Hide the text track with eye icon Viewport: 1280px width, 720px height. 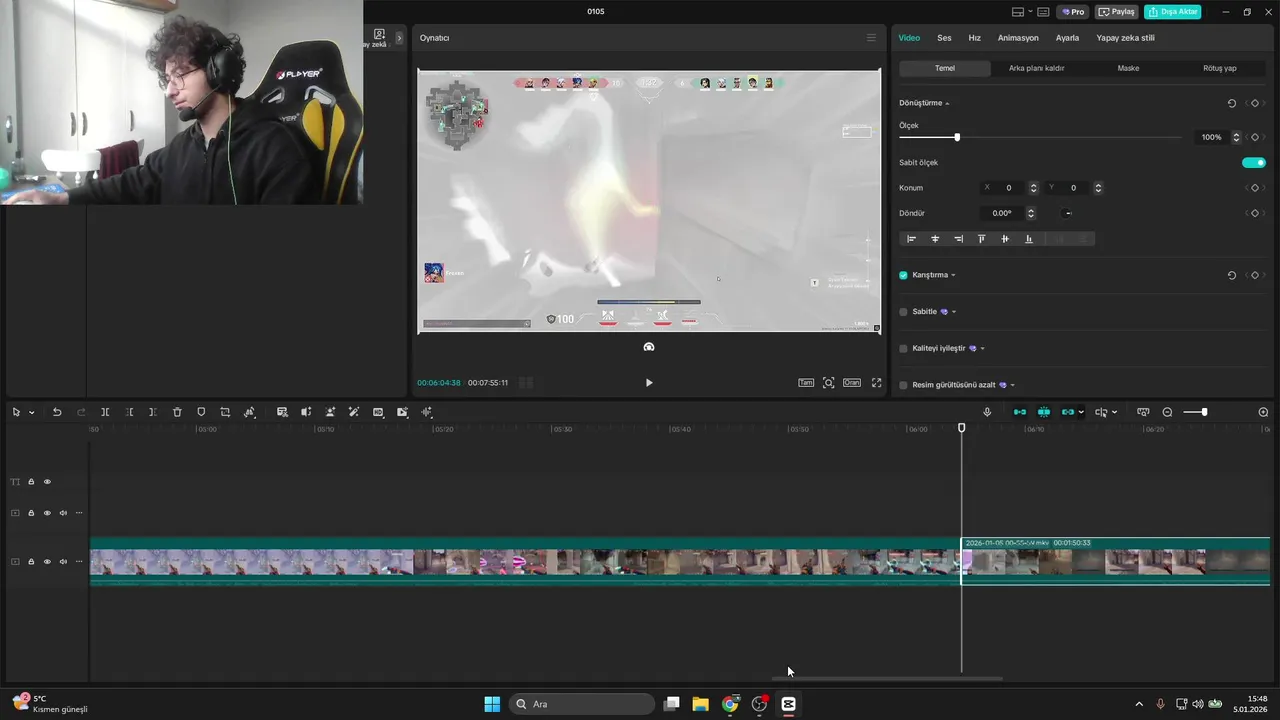[47, 482]
